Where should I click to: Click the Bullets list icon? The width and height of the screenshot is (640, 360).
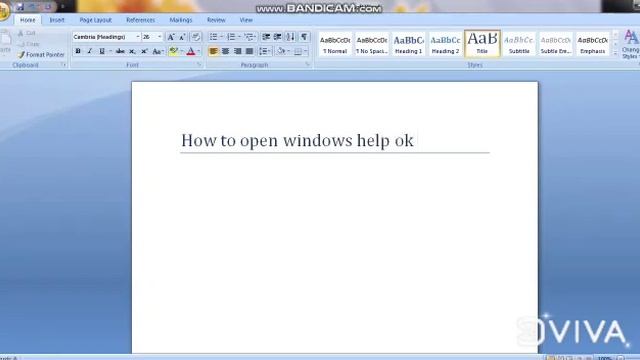(x=213, y=37)
